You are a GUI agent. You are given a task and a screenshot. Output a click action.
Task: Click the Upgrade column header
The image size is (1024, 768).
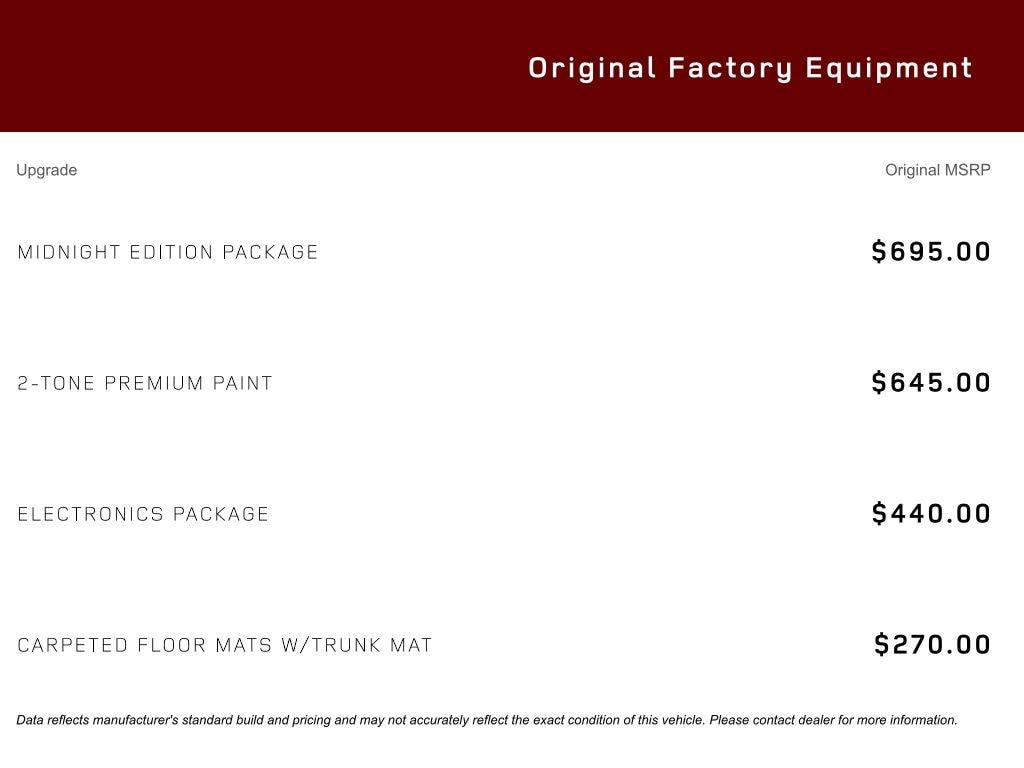(46, 170)
